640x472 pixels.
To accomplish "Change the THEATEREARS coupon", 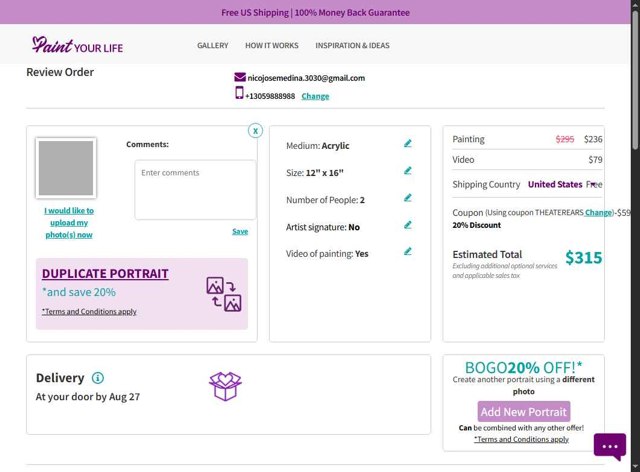I will click(598, 213).
